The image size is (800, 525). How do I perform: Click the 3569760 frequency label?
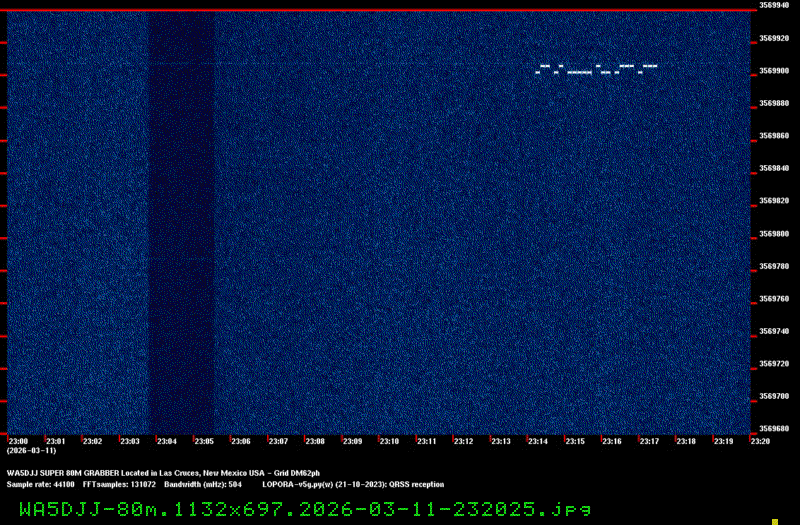click(x=774, y=299)
